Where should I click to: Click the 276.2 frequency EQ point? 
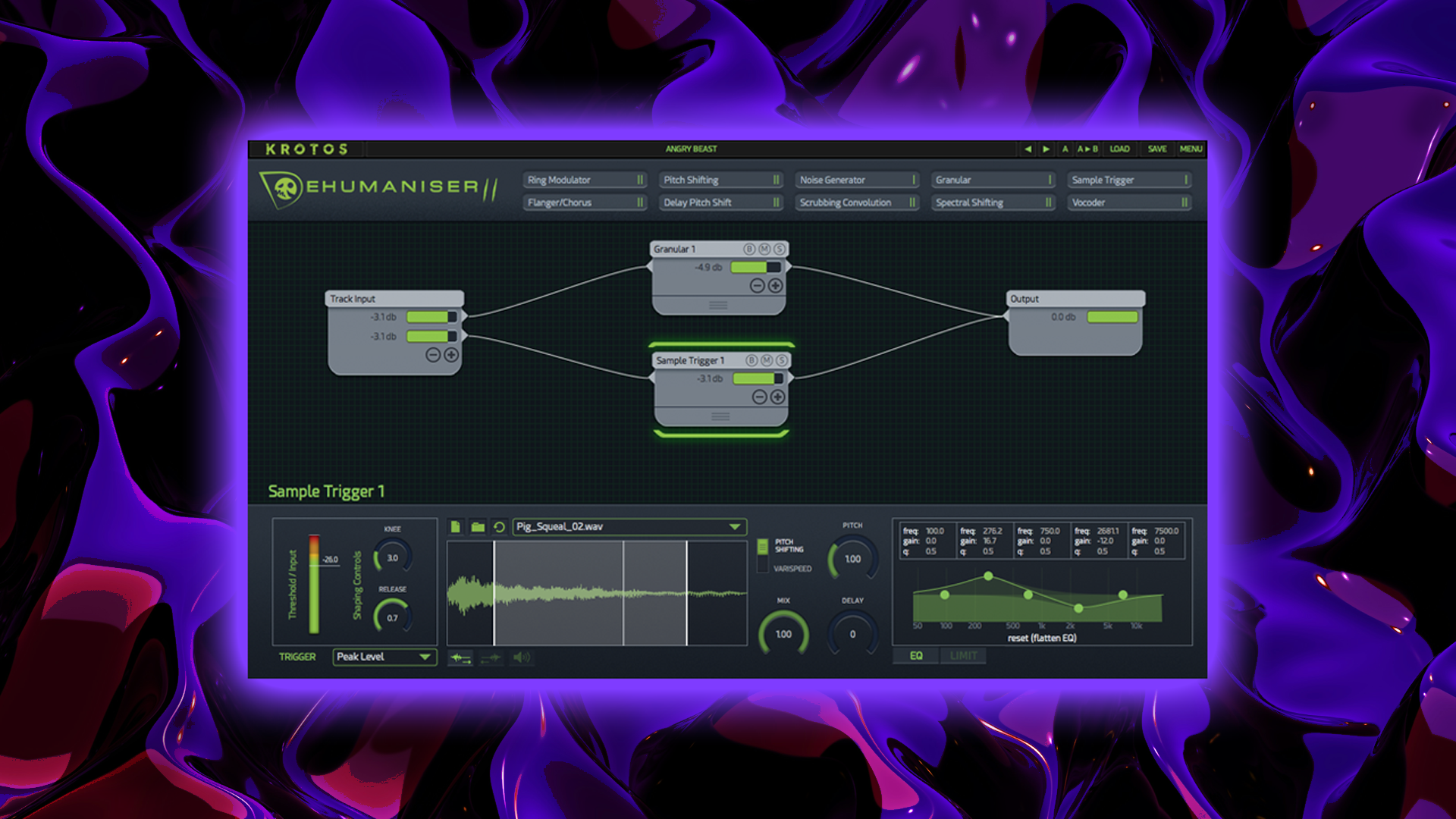tap(988, 576)
